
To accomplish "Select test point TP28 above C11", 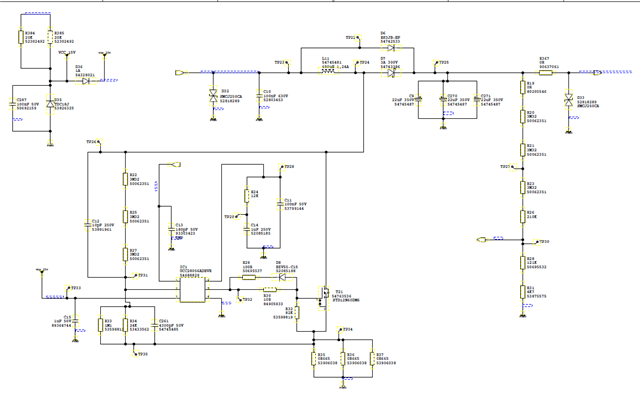I will coord(281,167).
